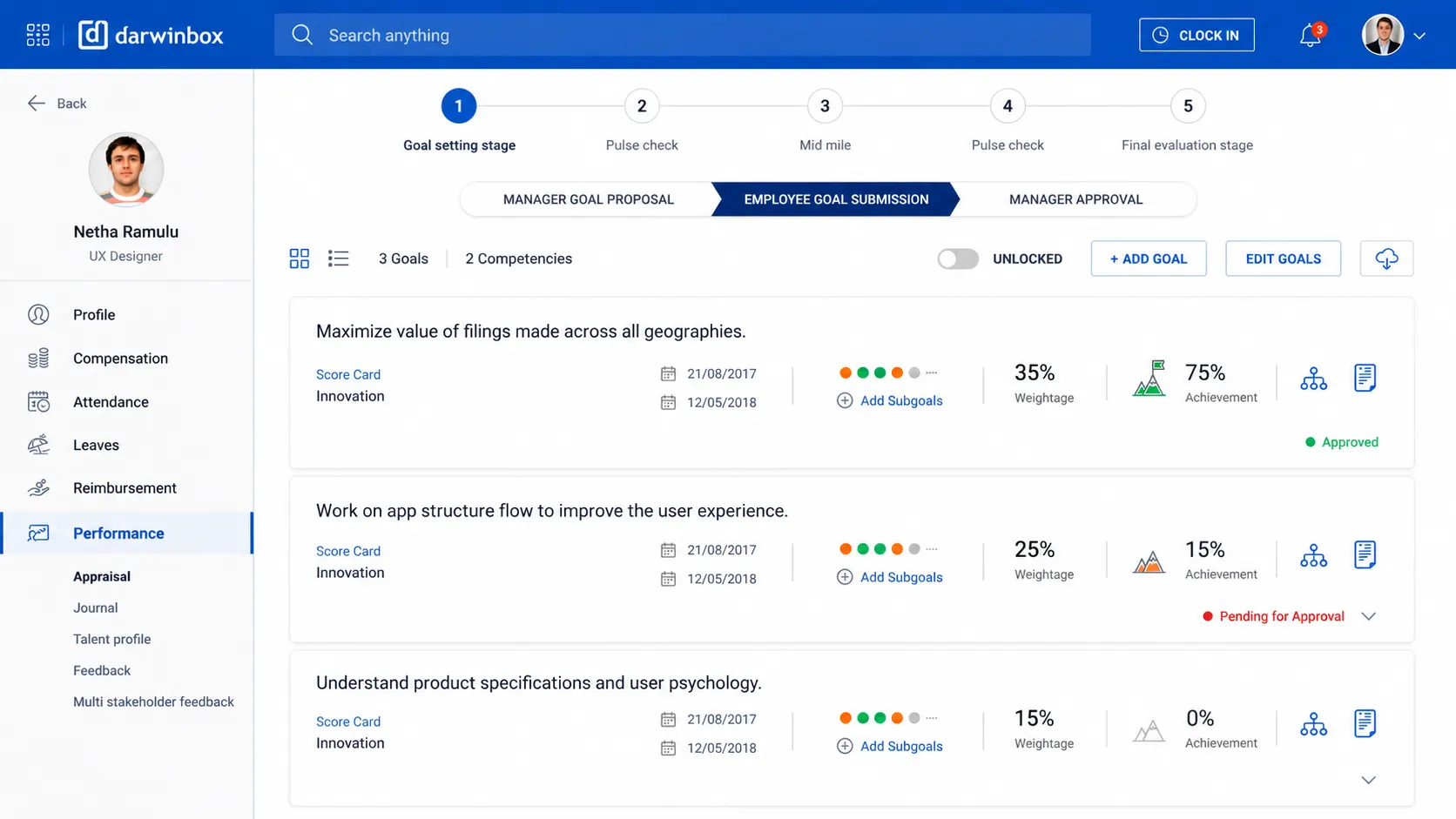Open profile dropdown arrow beside avatar
1456x819 pixels.
1419,36
